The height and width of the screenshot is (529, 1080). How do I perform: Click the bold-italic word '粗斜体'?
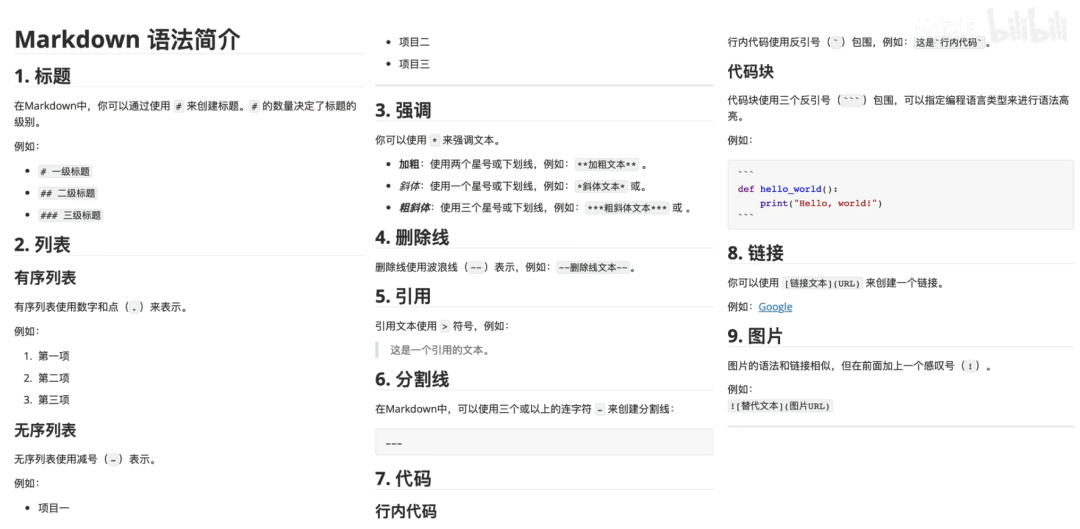coord(414,208)
